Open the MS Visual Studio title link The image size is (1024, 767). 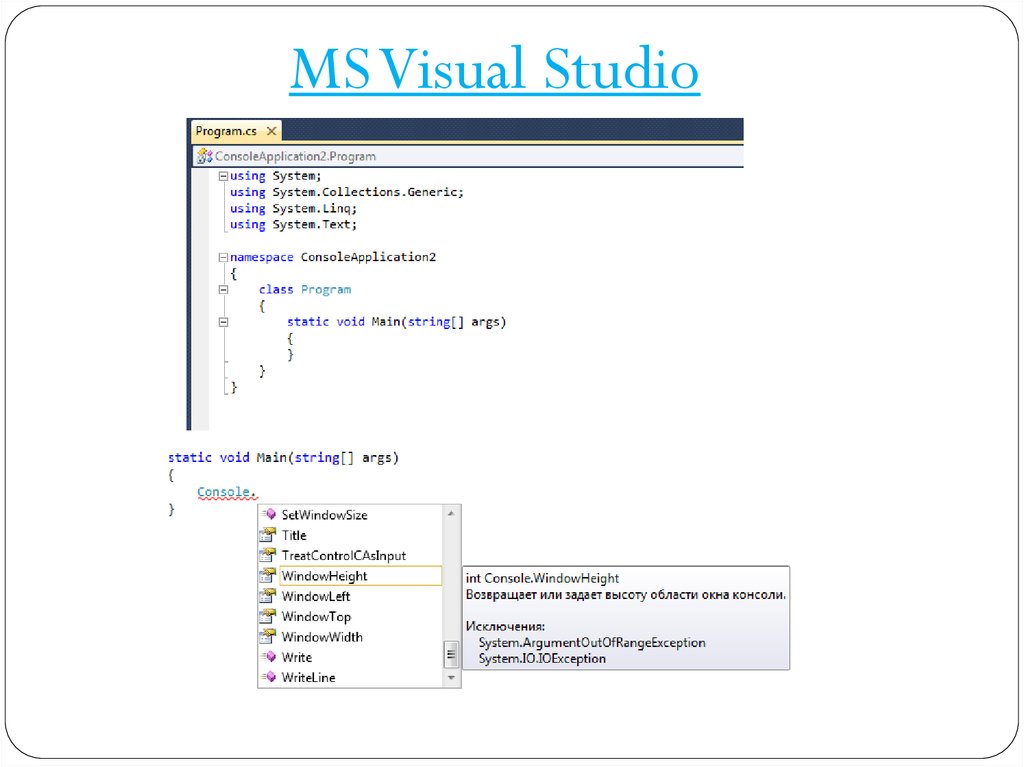(494, 71)
